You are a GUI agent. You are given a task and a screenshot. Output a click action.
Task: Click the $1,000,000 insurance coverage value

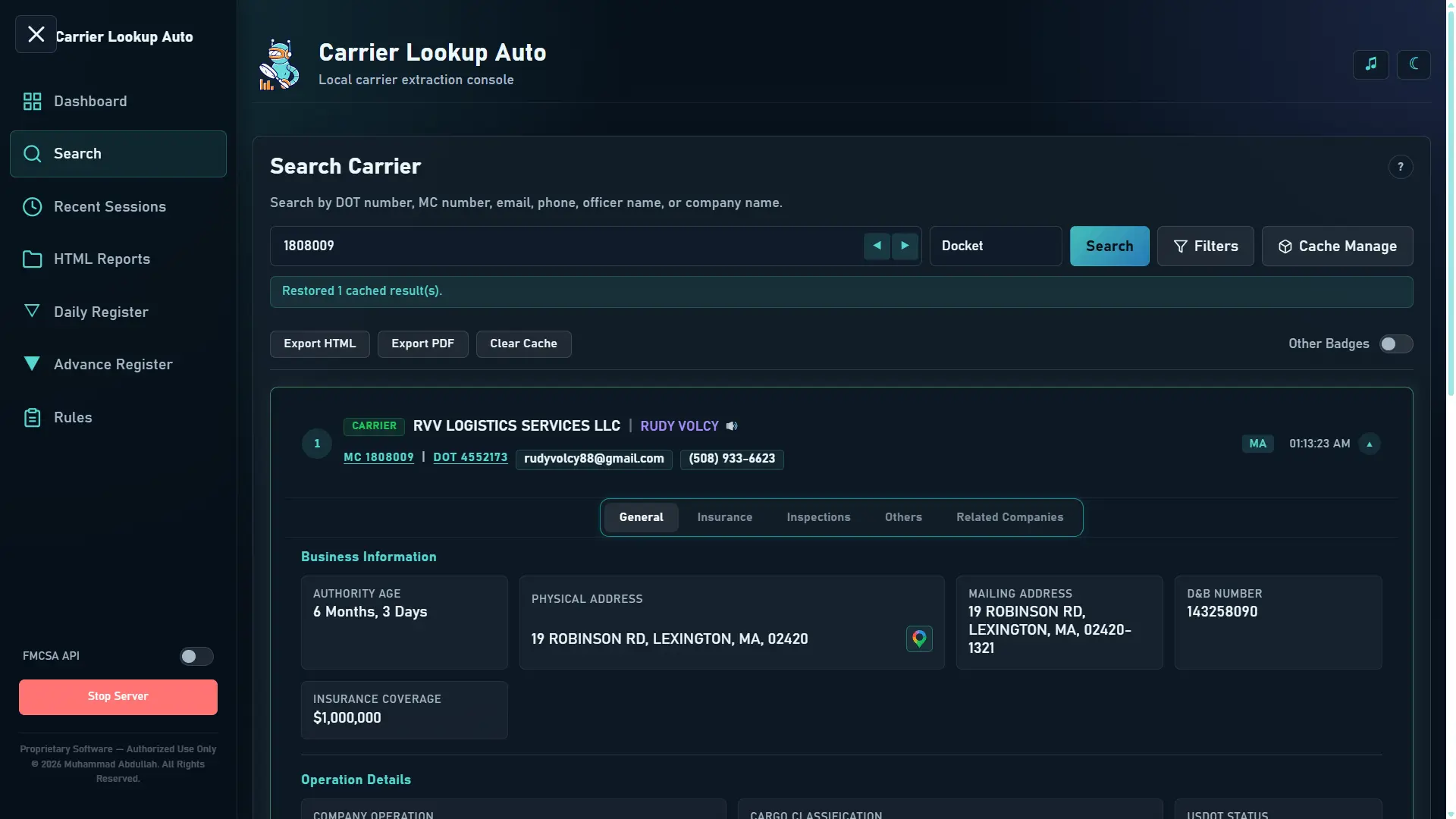tap(347, 718)
